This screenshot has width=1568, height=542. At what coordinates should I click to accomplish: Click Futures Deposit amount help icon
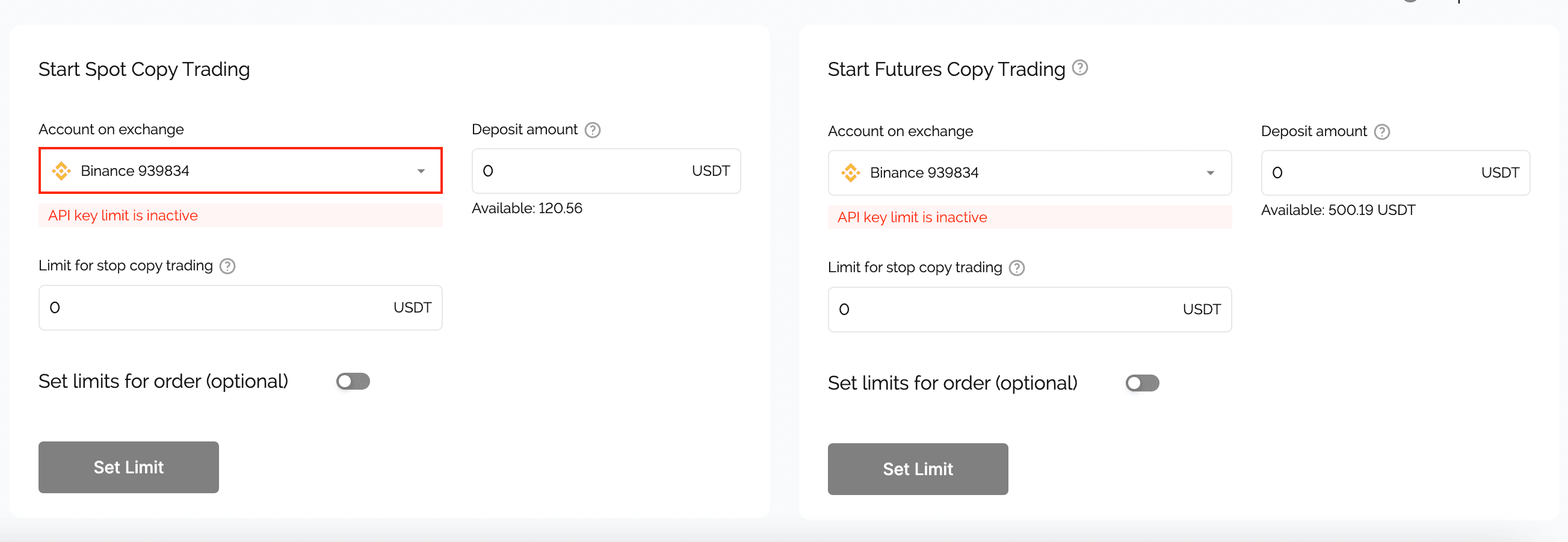coord(1381,131)
